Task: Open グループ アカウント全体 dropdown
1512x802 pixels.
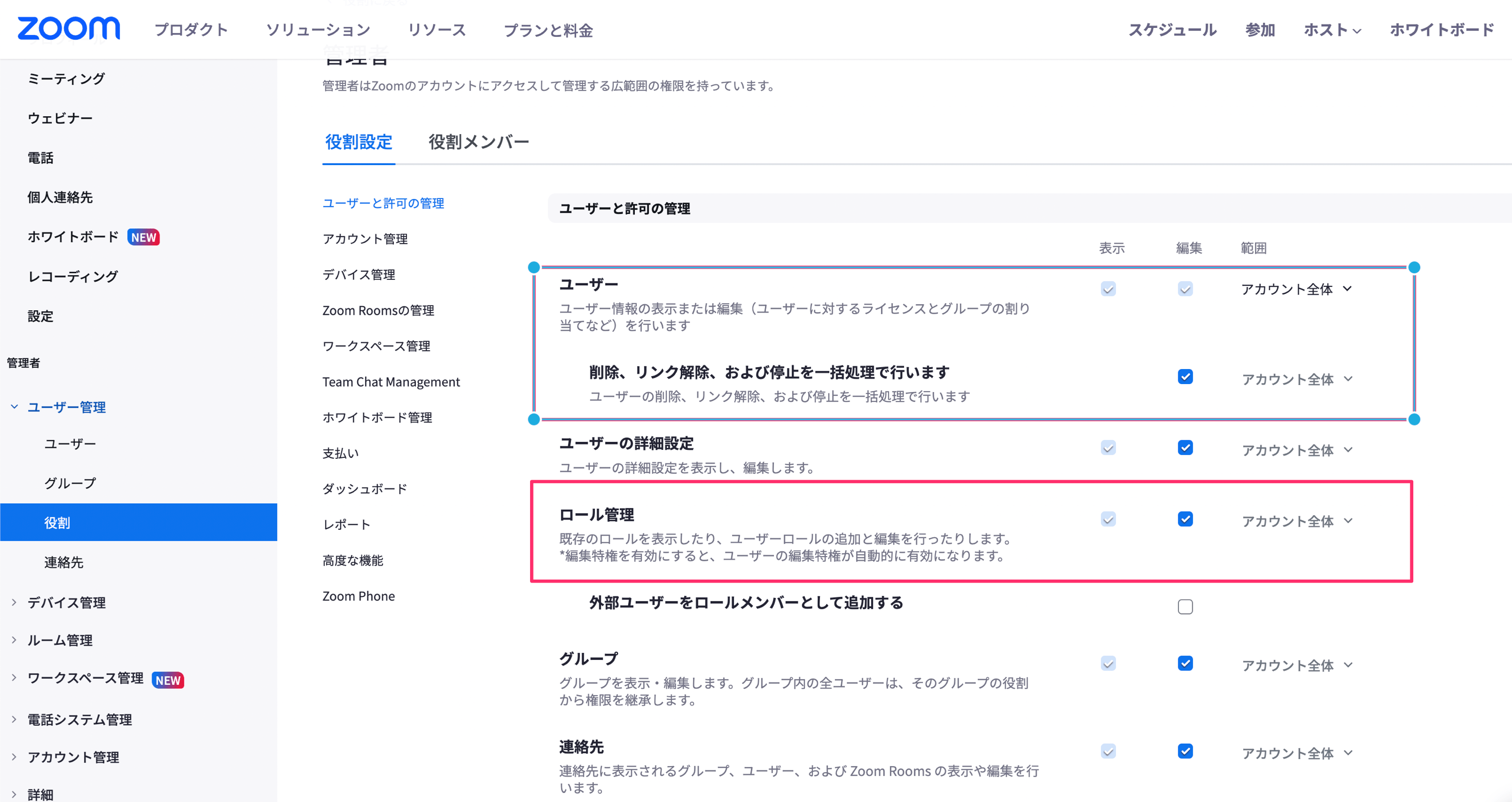Action: pyautogui.click(x=1297, y=666)
